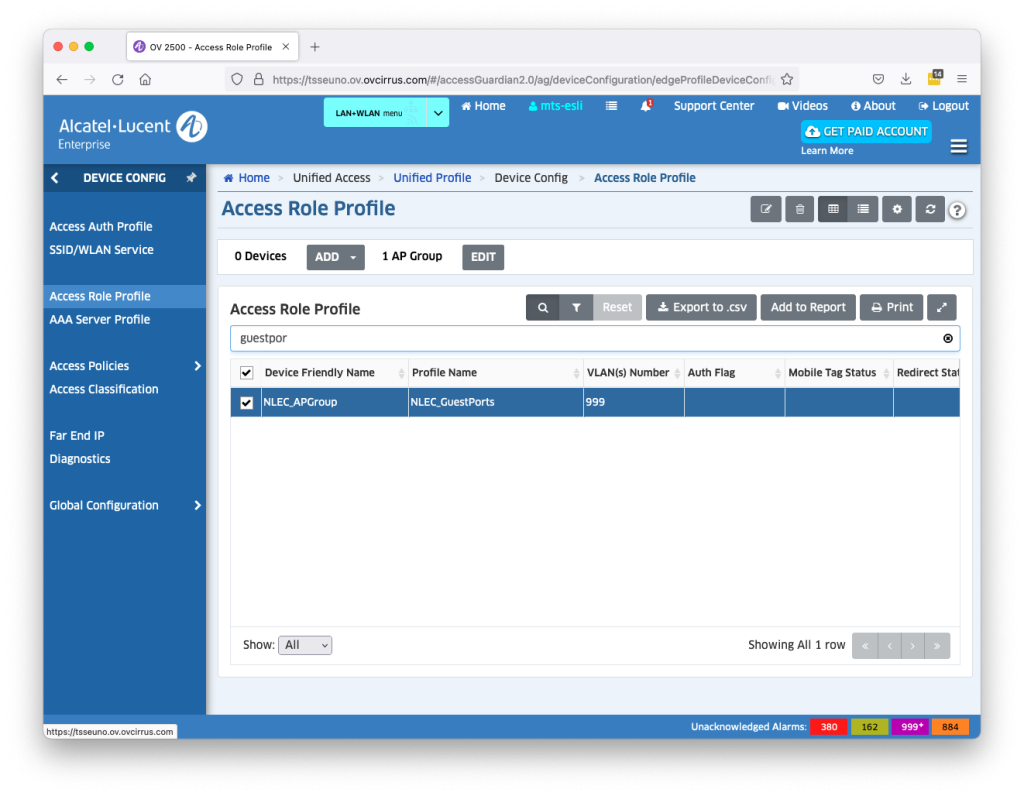Click Export to .csv button
This screenshot has height=796, width=1024.
[x=702, y=308]
